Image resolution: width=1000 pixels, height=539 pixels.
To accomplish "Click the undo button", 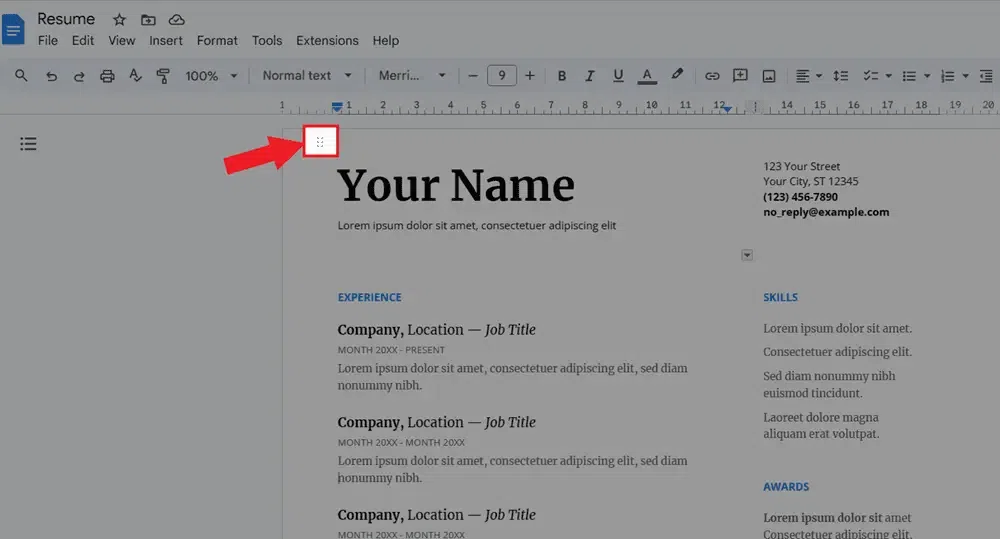I will 51,76.
